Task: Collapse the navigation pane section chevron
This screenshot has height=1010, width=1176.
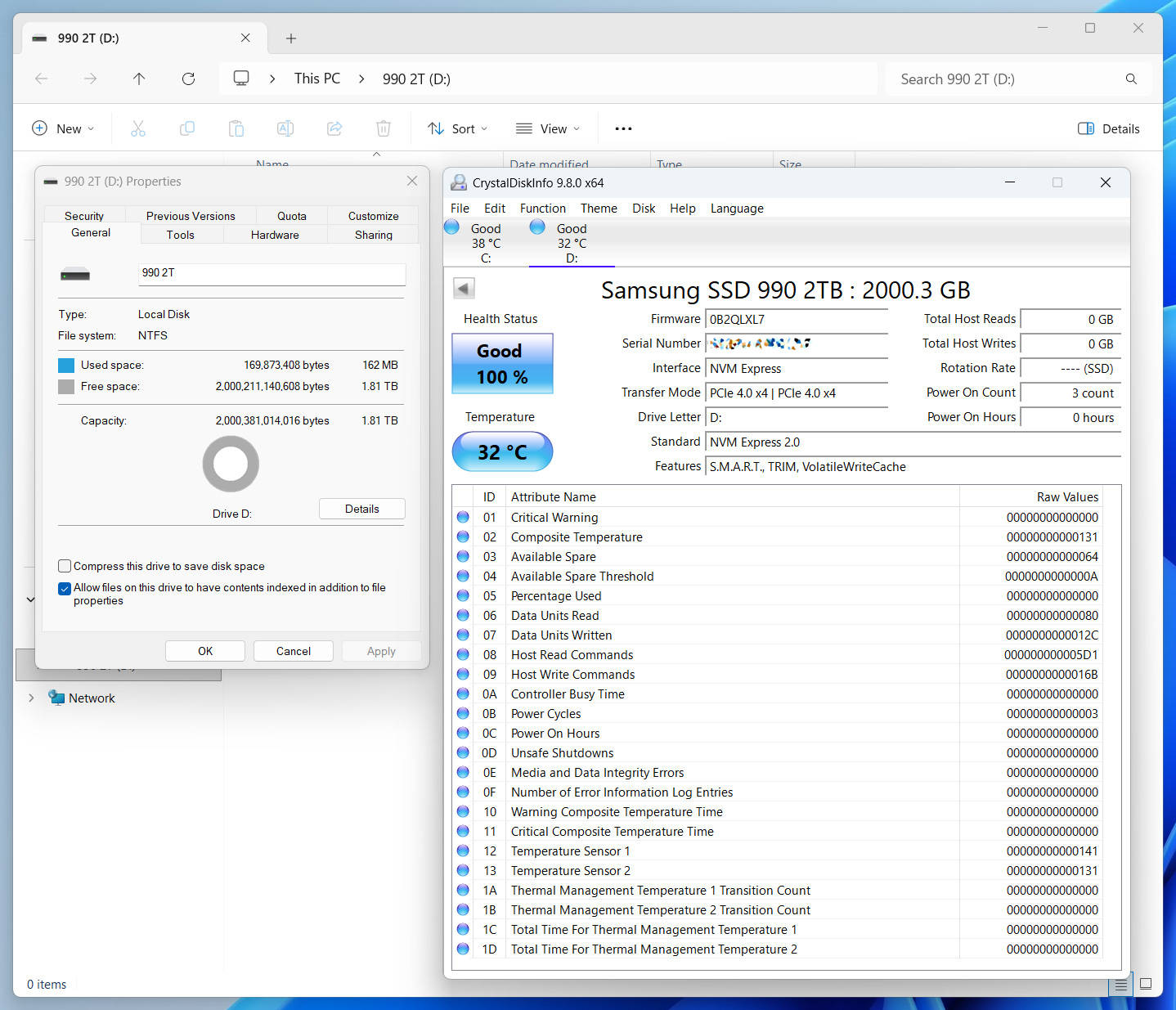Action: (30, 599)
